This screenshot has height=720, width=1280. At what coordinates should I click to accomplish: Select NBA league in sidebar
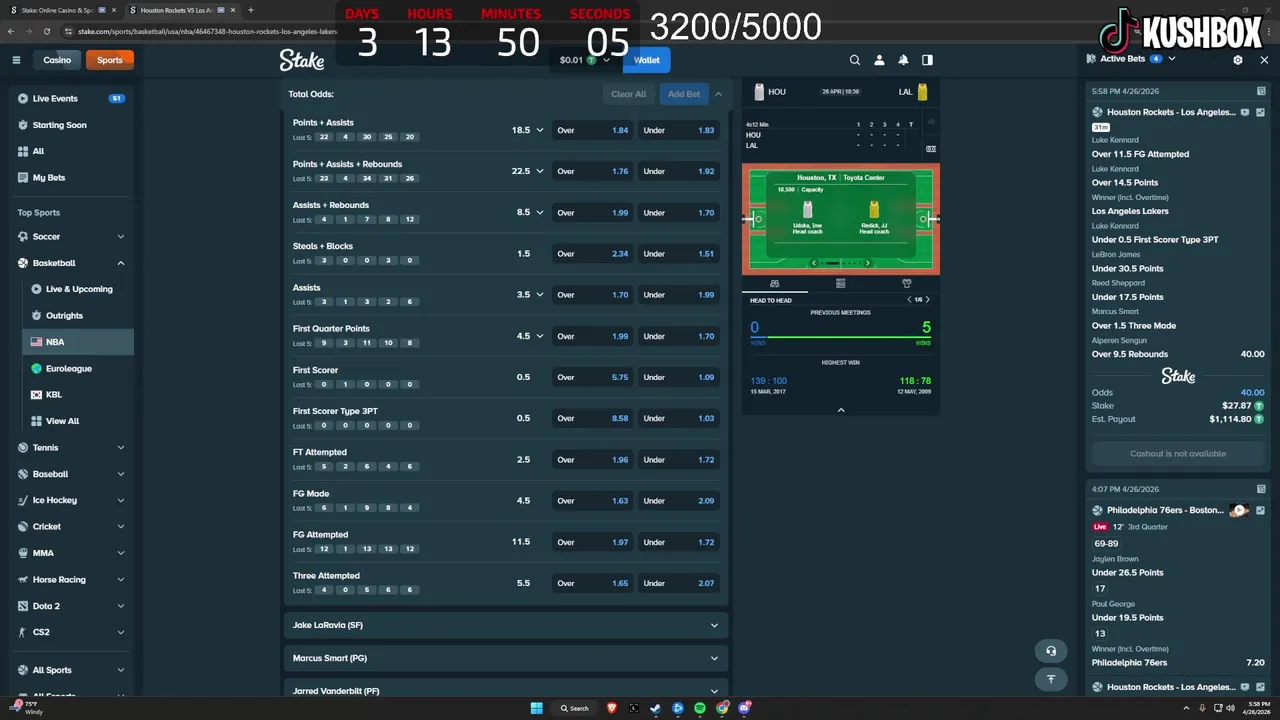pos(78,342)
